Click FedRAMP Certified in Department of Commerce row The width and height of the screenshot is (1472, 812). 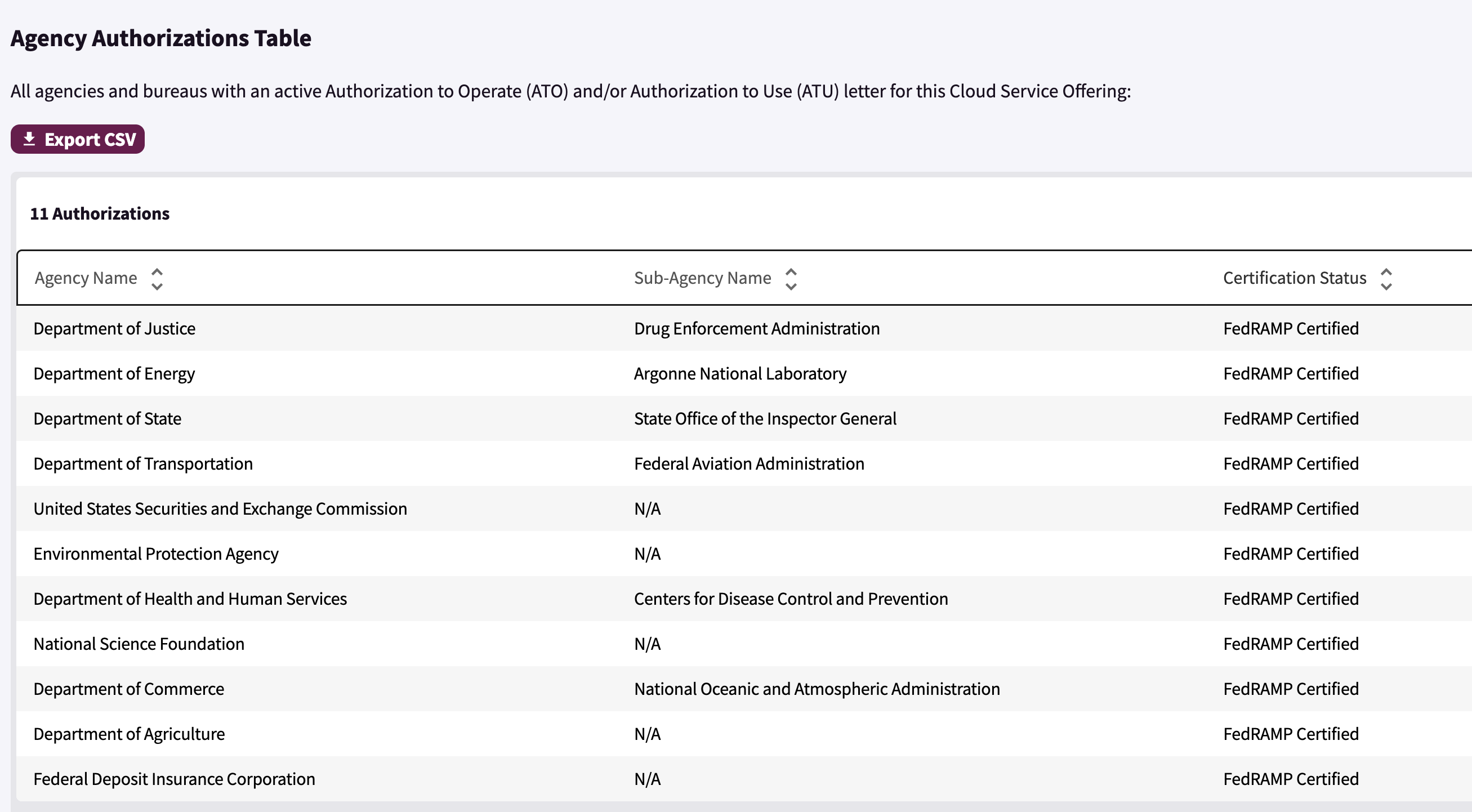(x=1291, y=689)
